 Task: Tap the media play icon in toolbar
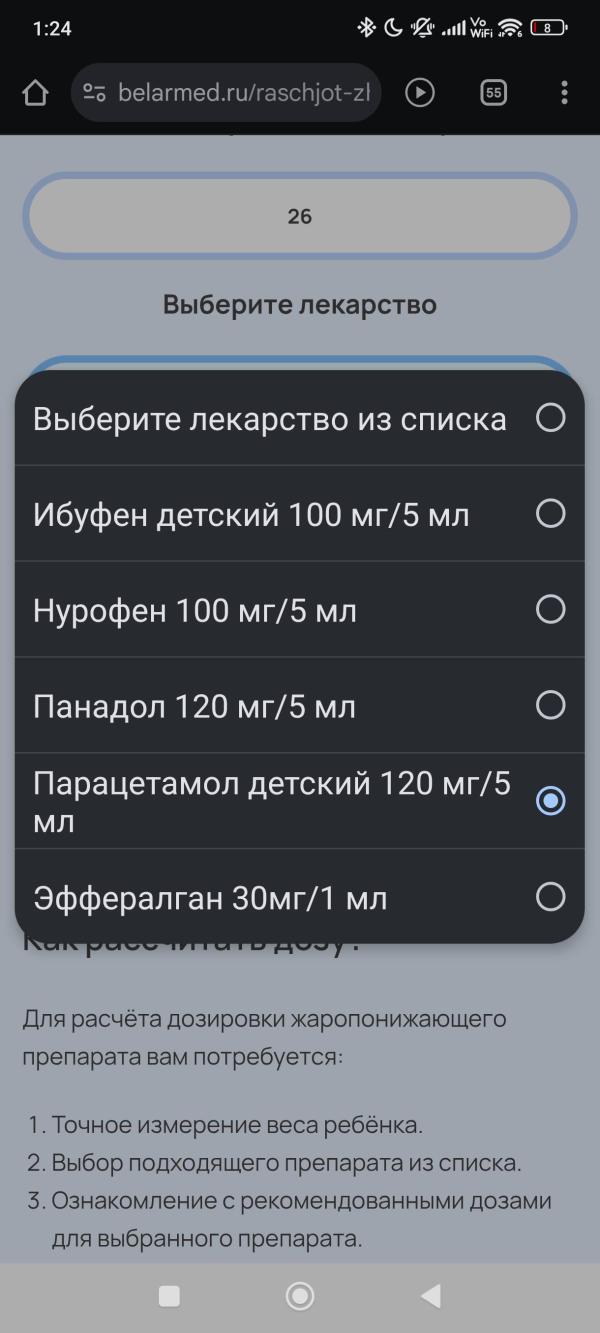(x=420, y=93)
